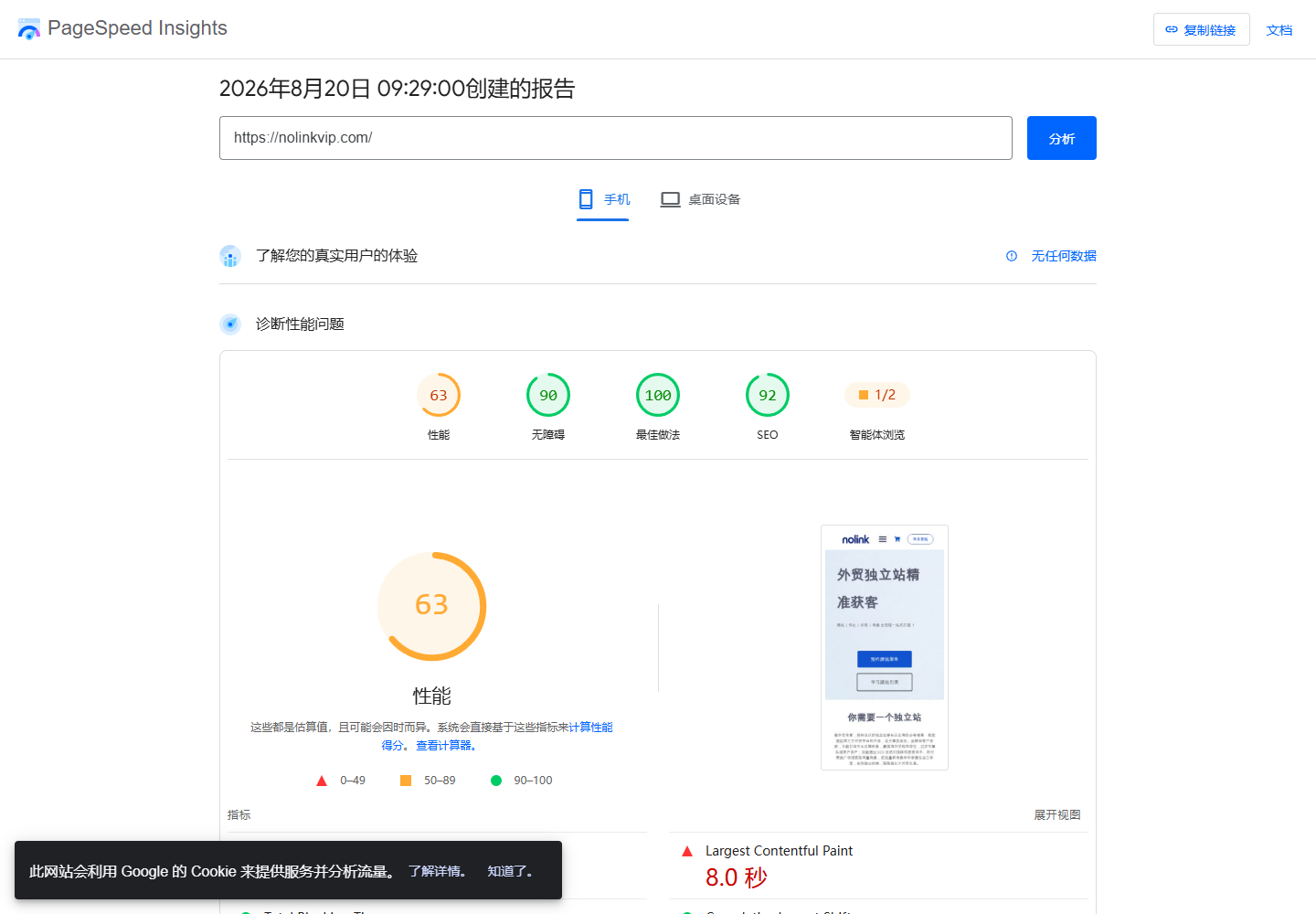Click the large 63 performance gauge
Image resolution: width=1316 pixels, height=914 pixels.
[432, 606]
